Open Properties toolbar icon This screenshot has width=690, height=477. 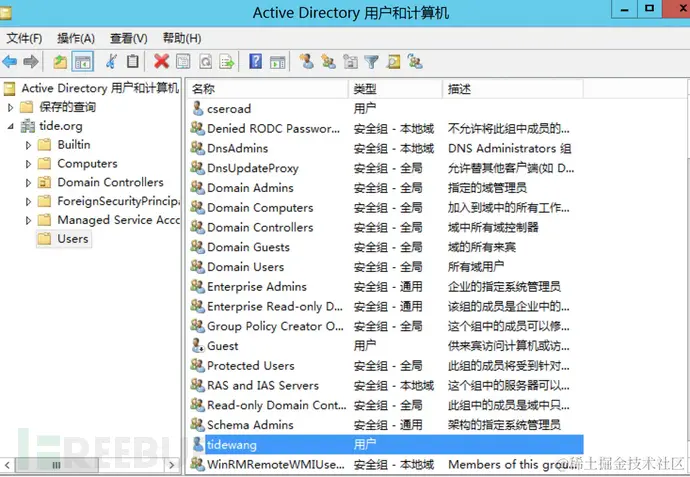click(x=183, y=62)
